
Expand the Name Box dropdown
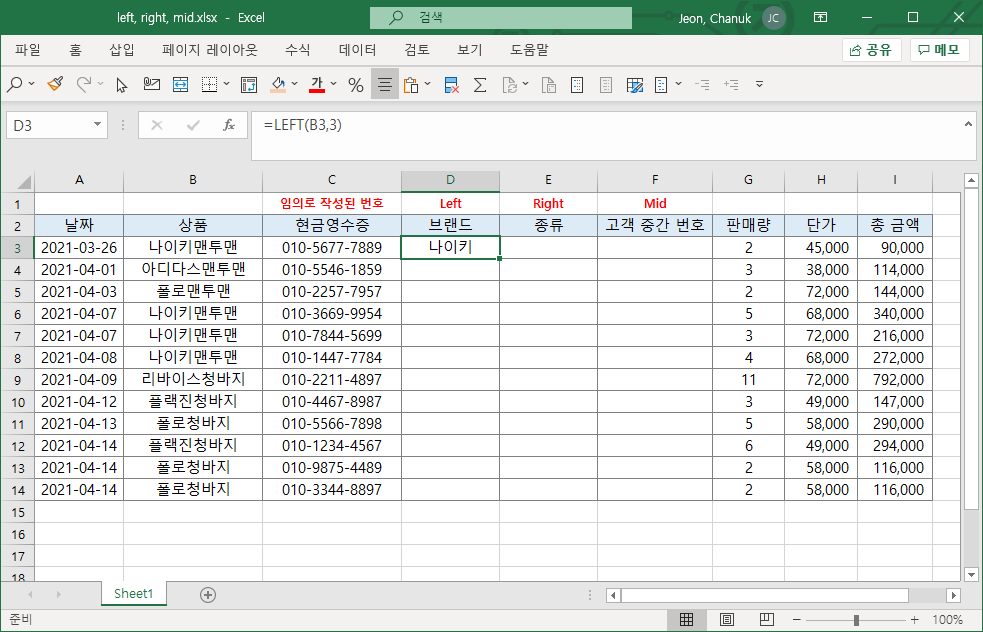pos(97,125)
